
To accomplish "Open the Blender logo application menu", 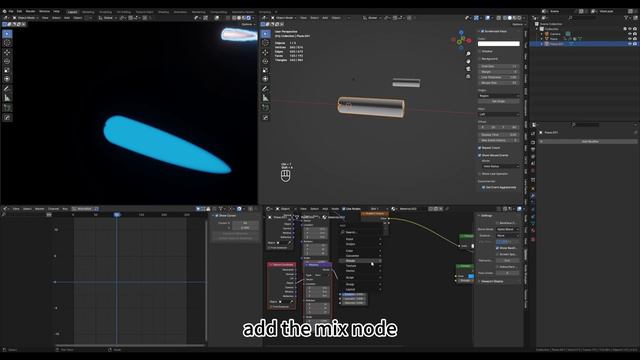I will click(4, 11).
